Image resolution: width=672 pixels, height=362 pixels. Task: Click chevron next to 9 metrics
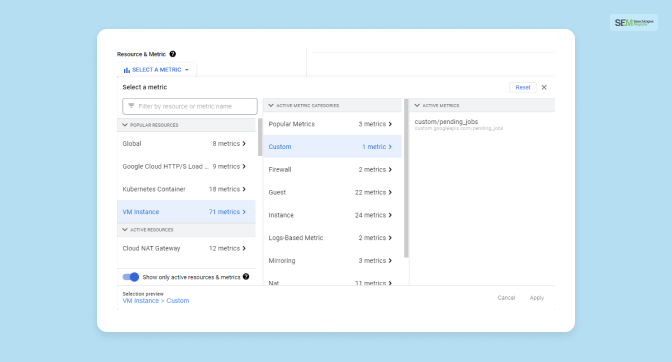[244, 166]
